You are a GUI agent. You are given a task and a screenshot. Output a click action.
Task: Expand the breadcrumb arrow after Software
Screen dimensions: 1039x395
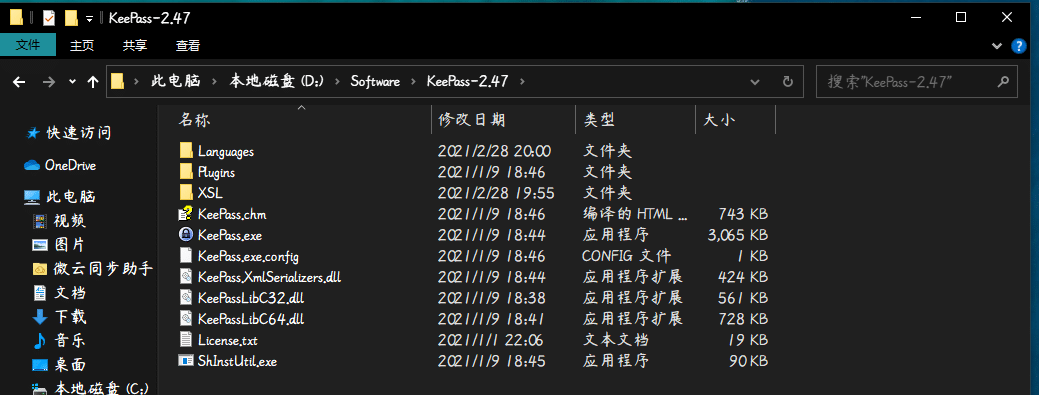[x=413, y=82]
